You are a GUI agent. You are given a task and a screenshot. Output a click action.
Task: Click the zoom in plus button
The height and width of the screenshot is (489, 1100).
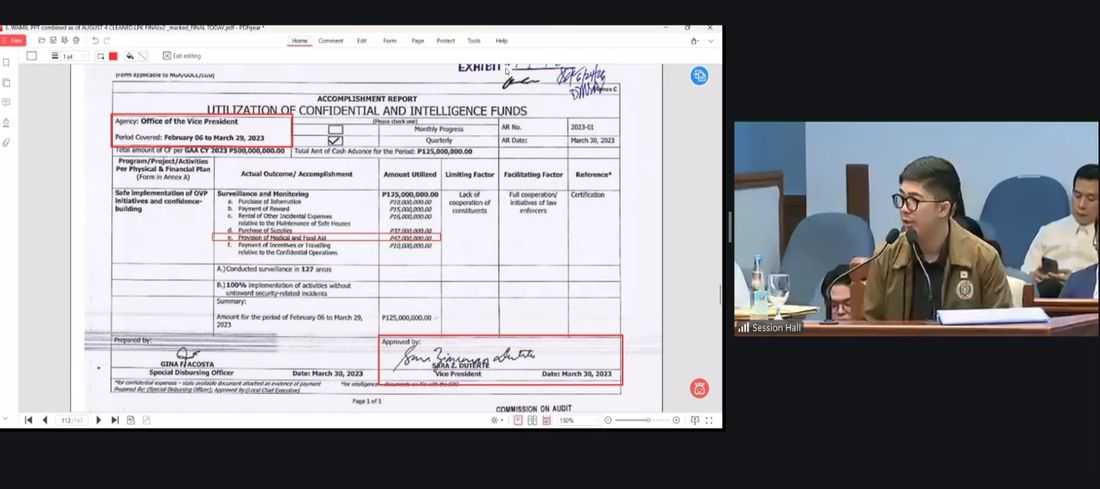tap(676, 420)
